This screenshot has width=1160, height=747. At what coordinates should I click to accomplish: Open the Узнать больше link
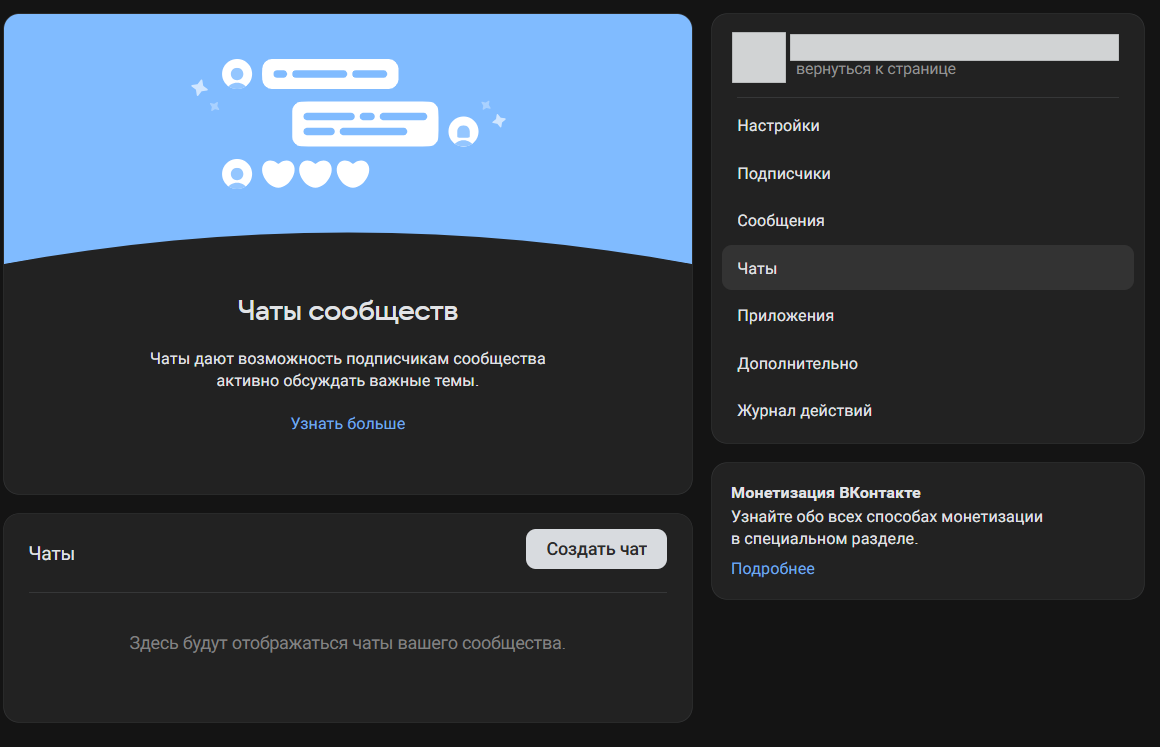347,423
